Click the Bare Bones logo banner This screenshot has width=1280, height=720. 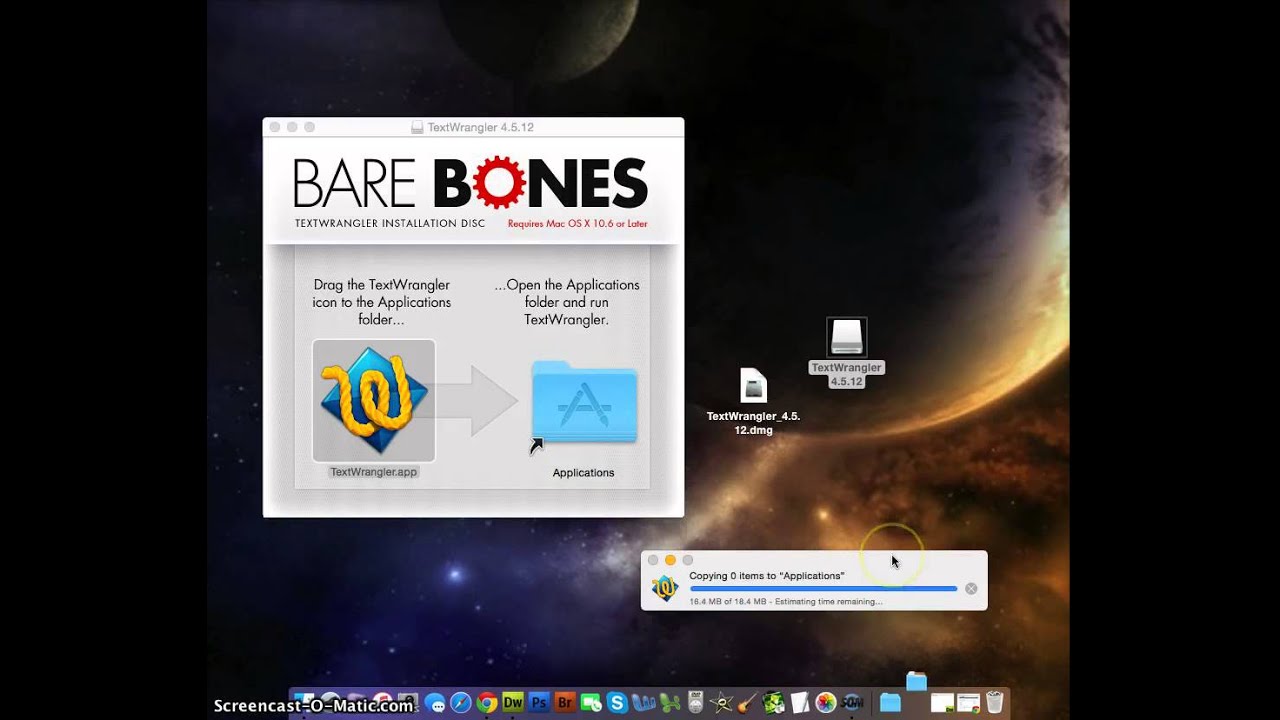pyautogui.click(x=470, y=184)
